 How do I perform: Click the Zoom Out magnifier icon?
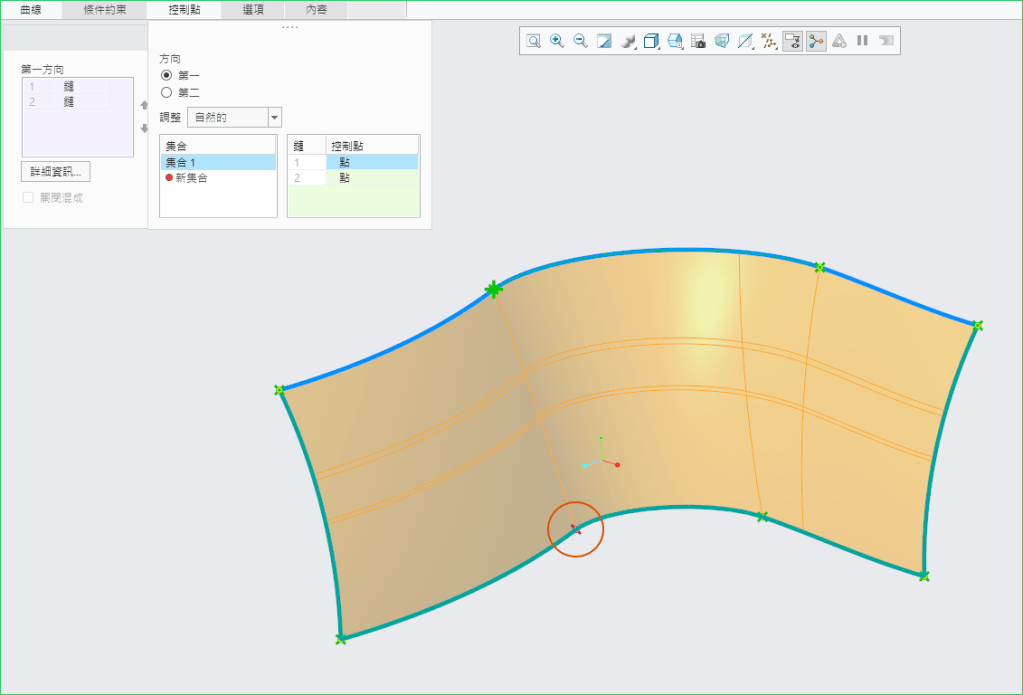(x=580, y=41)
